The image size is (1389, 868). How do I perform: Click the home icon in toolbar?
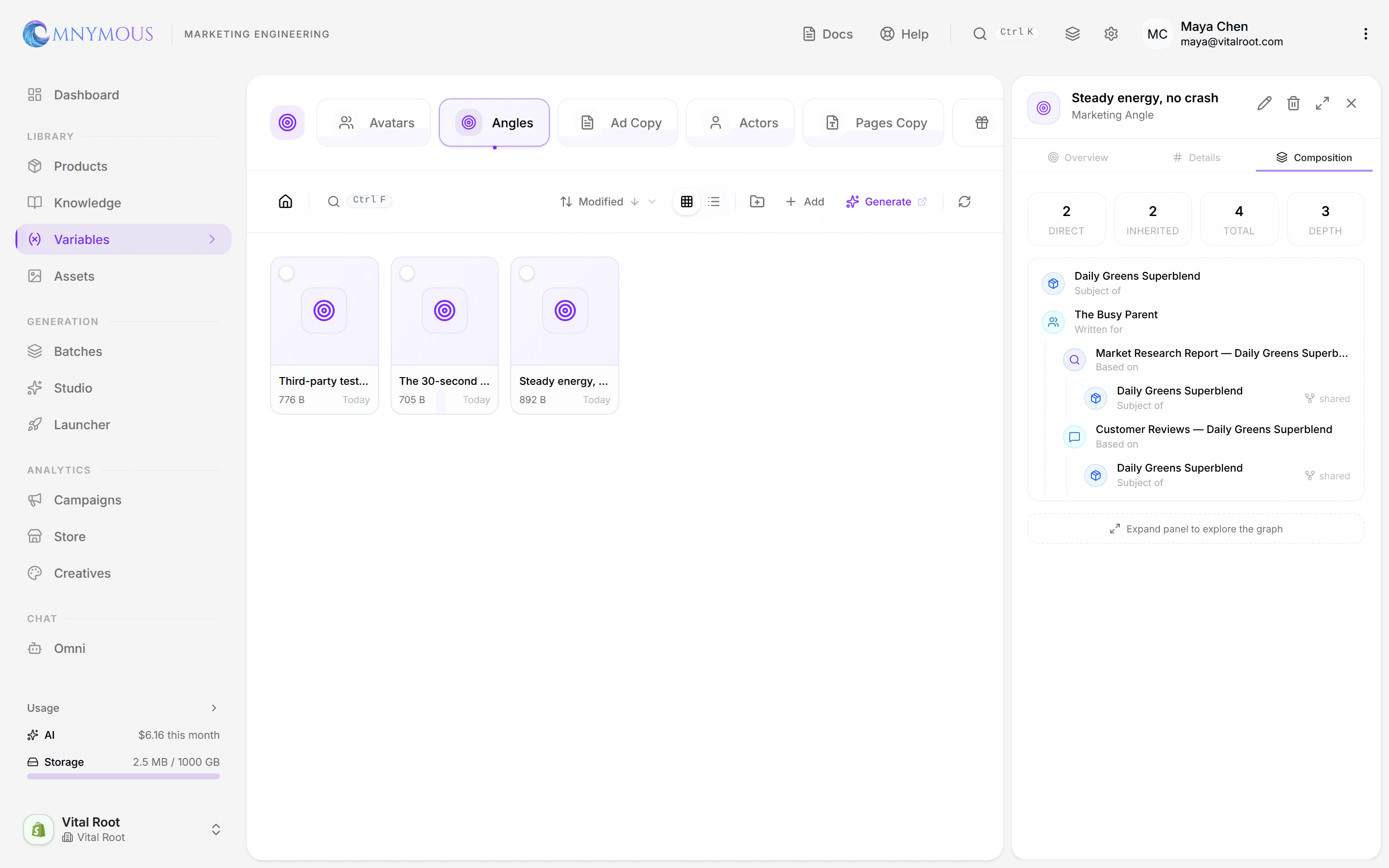click(285, 202)
